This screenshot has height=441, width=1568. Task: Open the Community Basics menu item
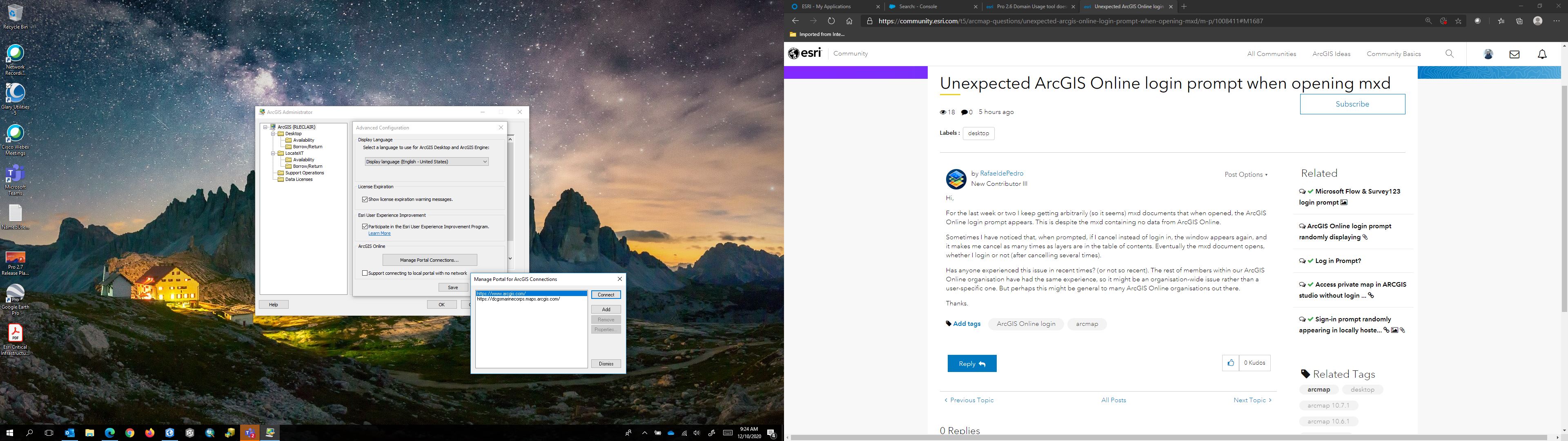pos(1393,53)
